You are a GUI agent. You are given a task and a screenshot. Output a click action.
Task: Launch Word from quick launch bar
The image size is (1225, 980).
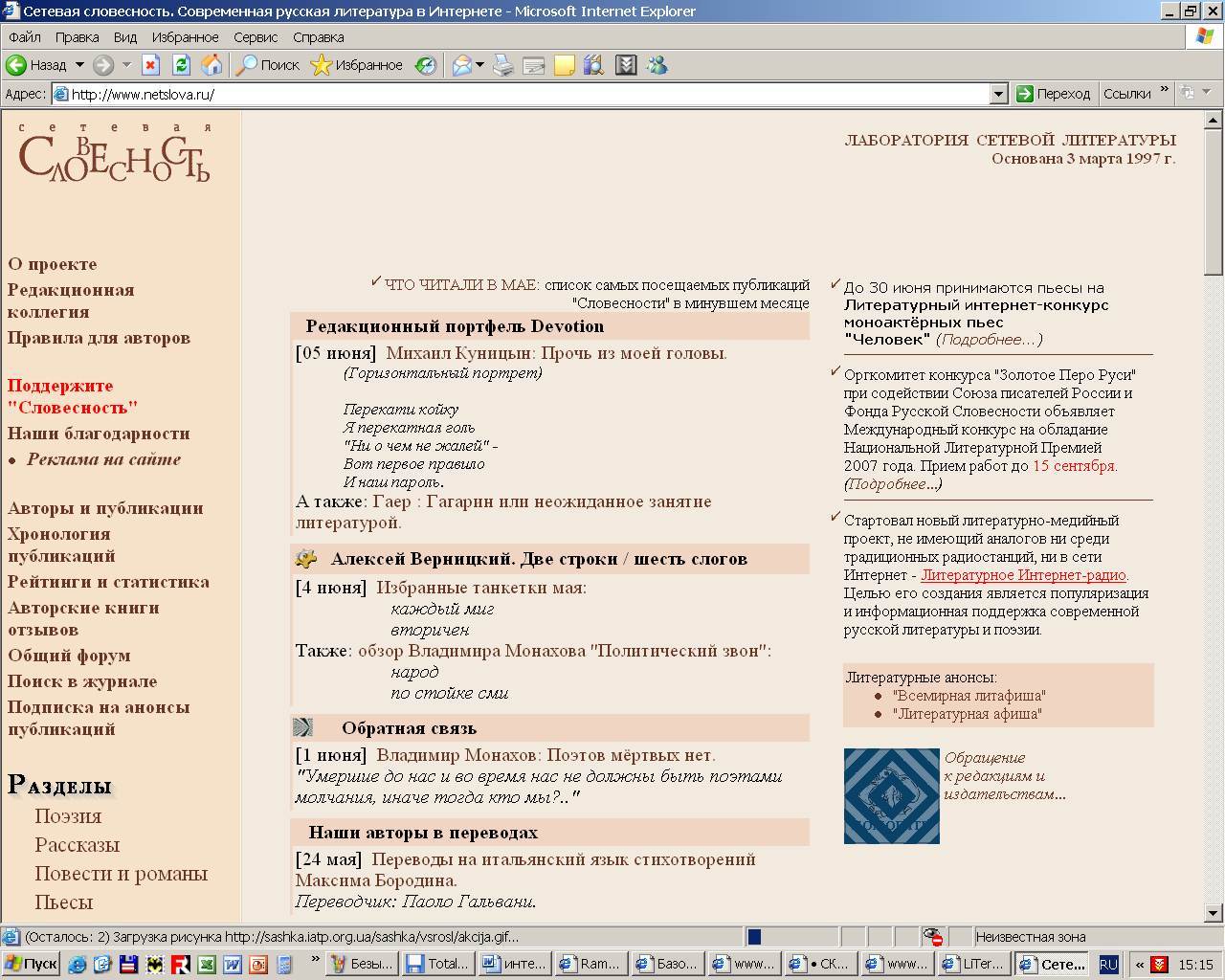coord(232,965)
